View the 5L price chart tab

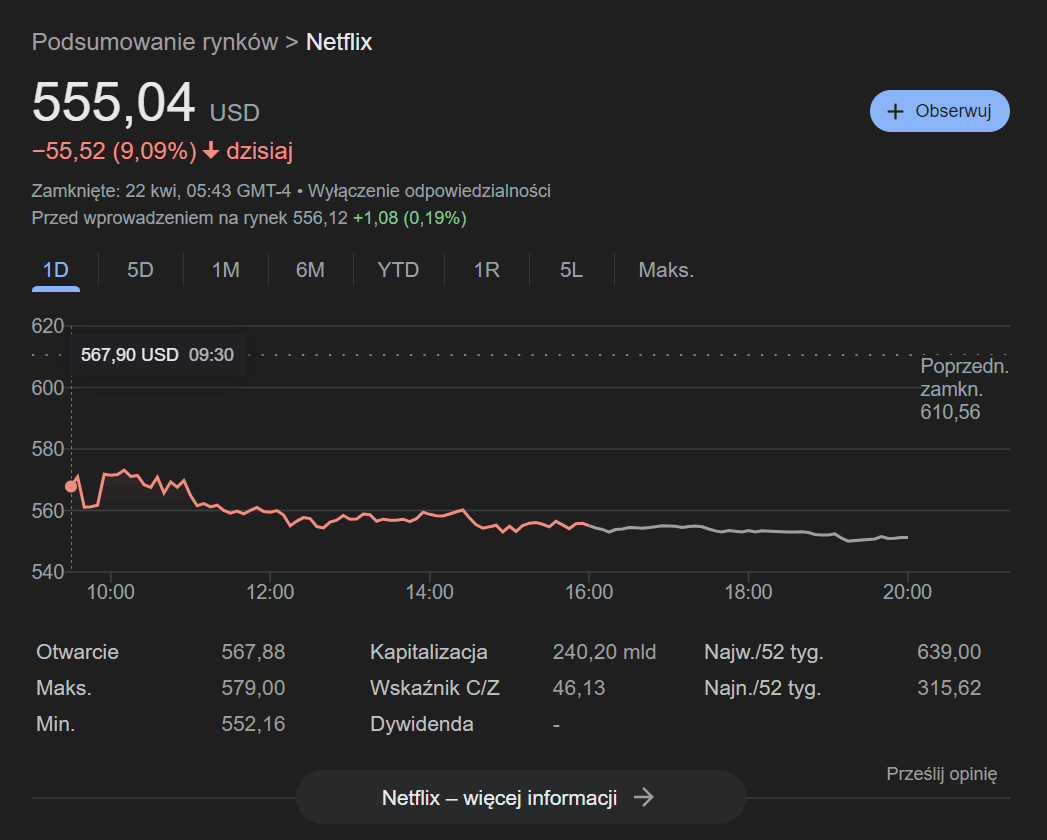tap(571, 270)
